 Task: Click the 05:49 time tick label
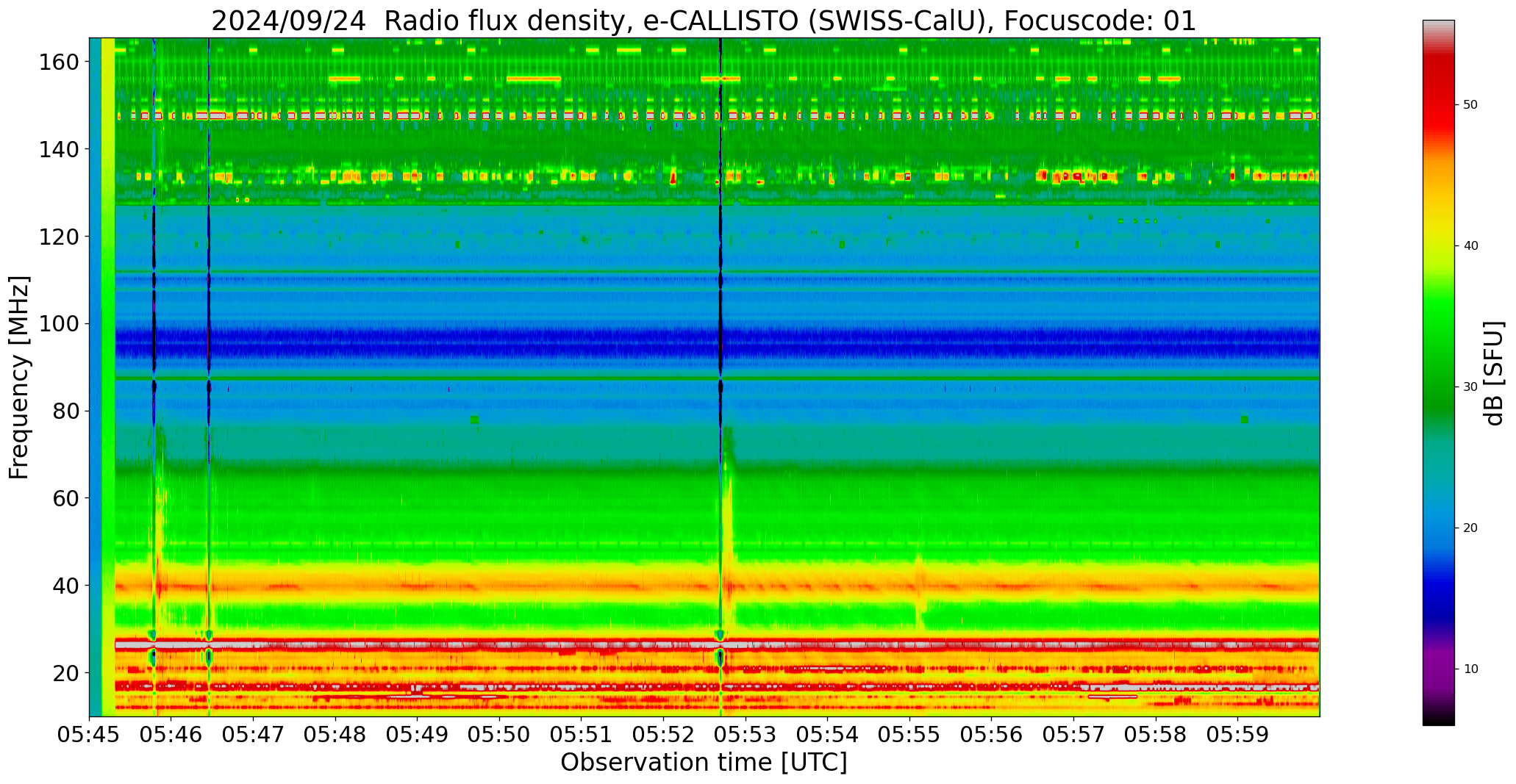tap(418, 734)
